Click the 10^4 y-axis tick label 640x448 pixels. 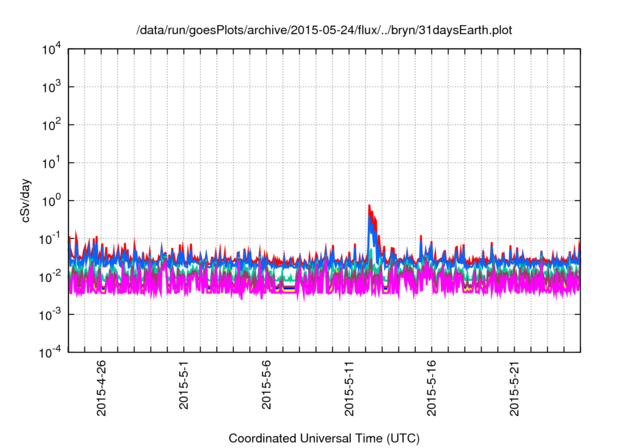(x=52, y=49)
